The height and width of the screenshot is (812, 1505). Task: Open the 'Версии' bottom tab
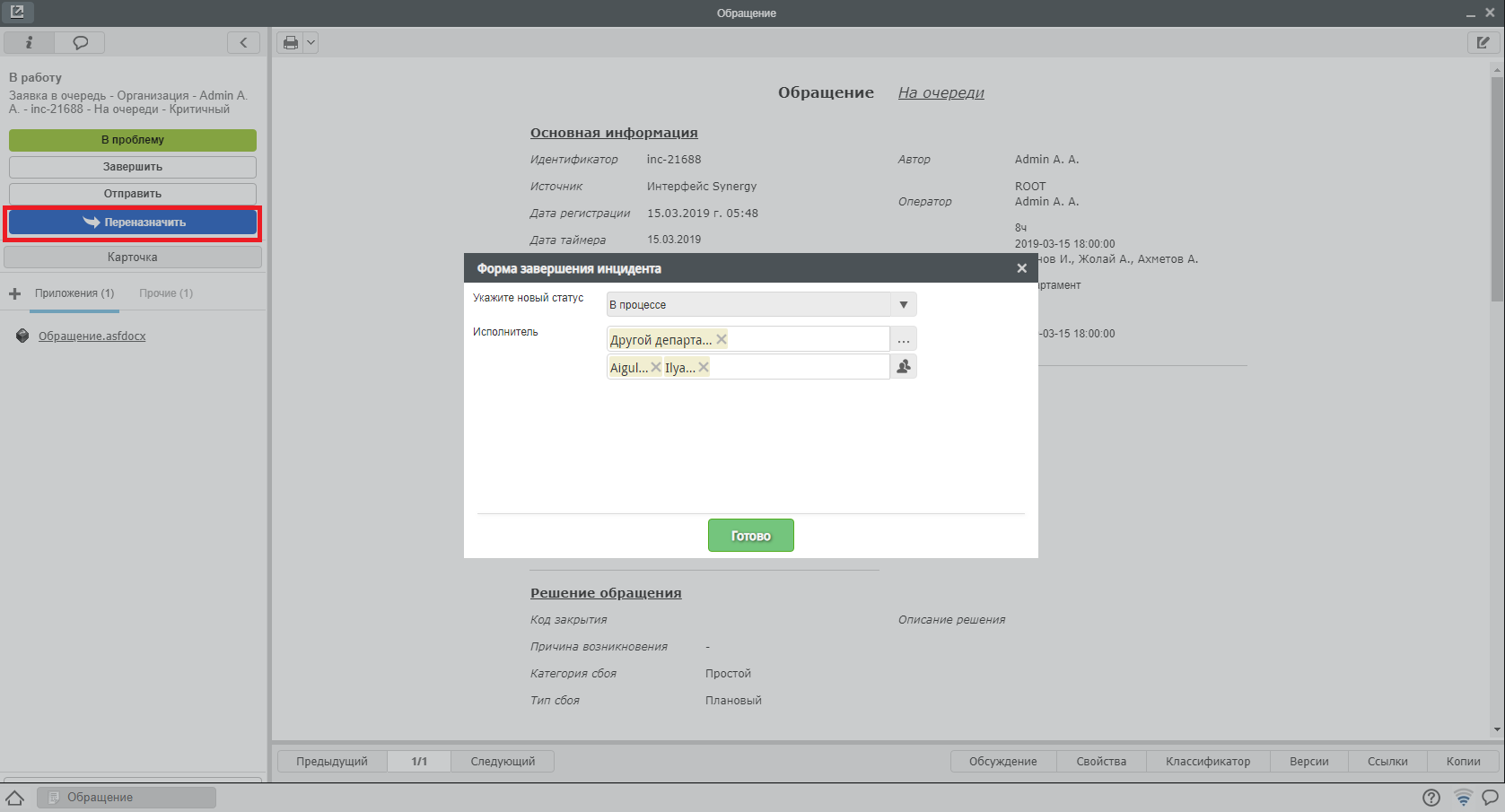(1309, 762)
